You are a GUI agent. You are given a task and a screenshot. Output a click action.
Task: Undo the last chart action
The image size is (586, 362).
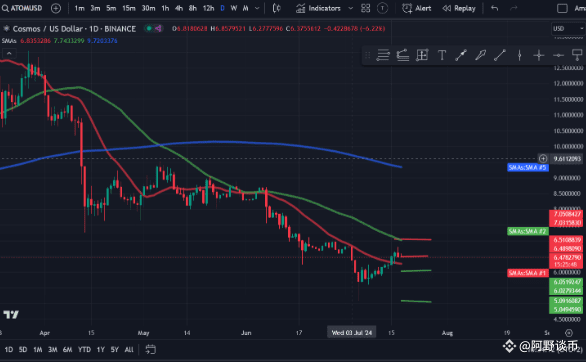point(494,8)
